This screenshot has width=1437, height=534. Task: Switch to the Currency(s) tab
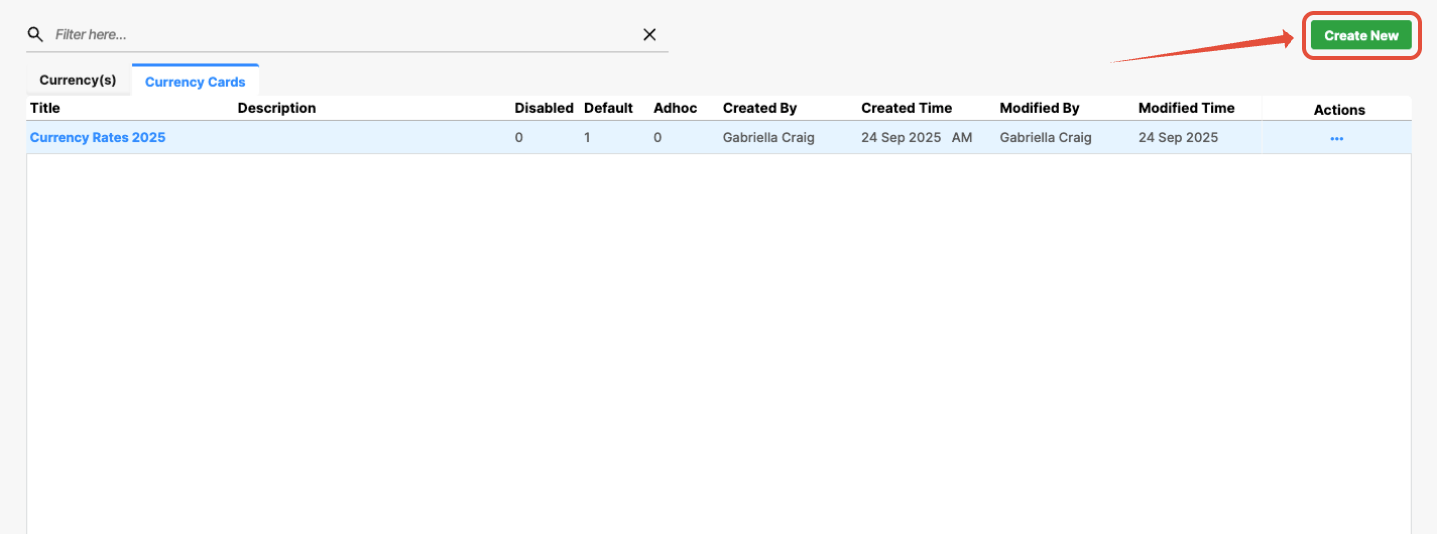click(78, 80)
